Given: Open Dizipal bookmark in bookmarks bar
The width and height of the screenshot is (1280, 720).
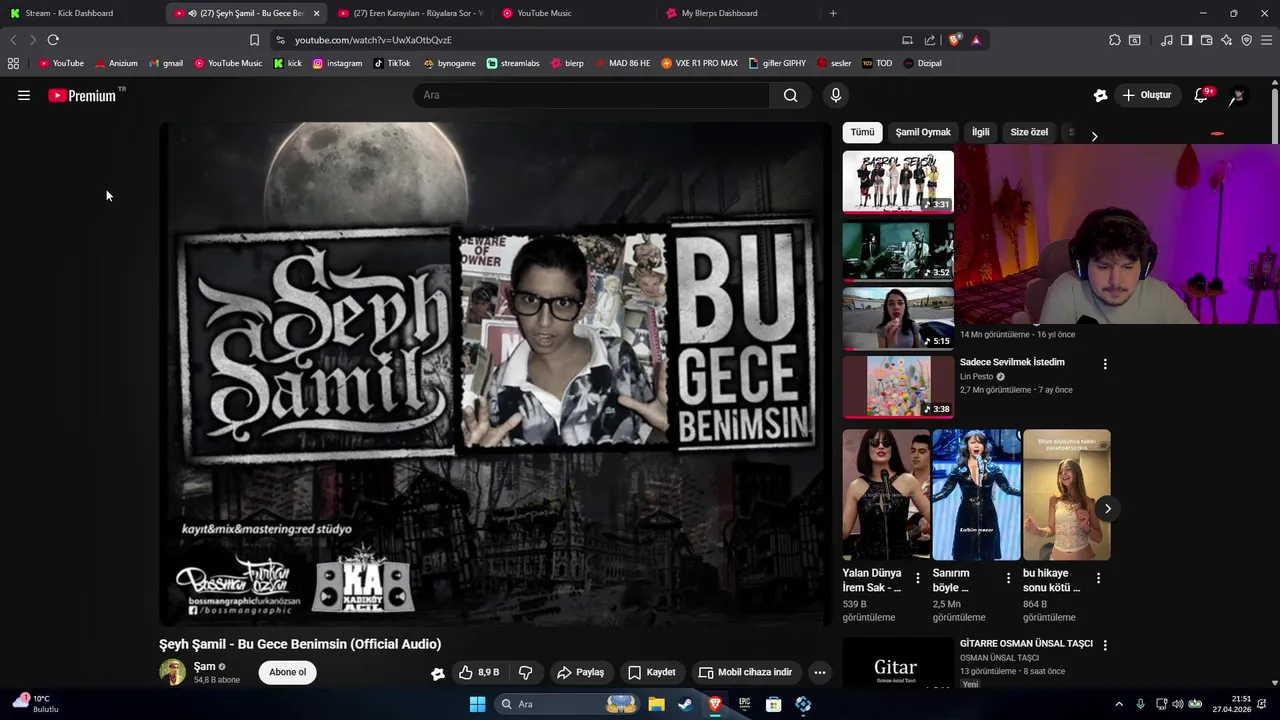Looking at the screenshot, I should tap(922, 63).
